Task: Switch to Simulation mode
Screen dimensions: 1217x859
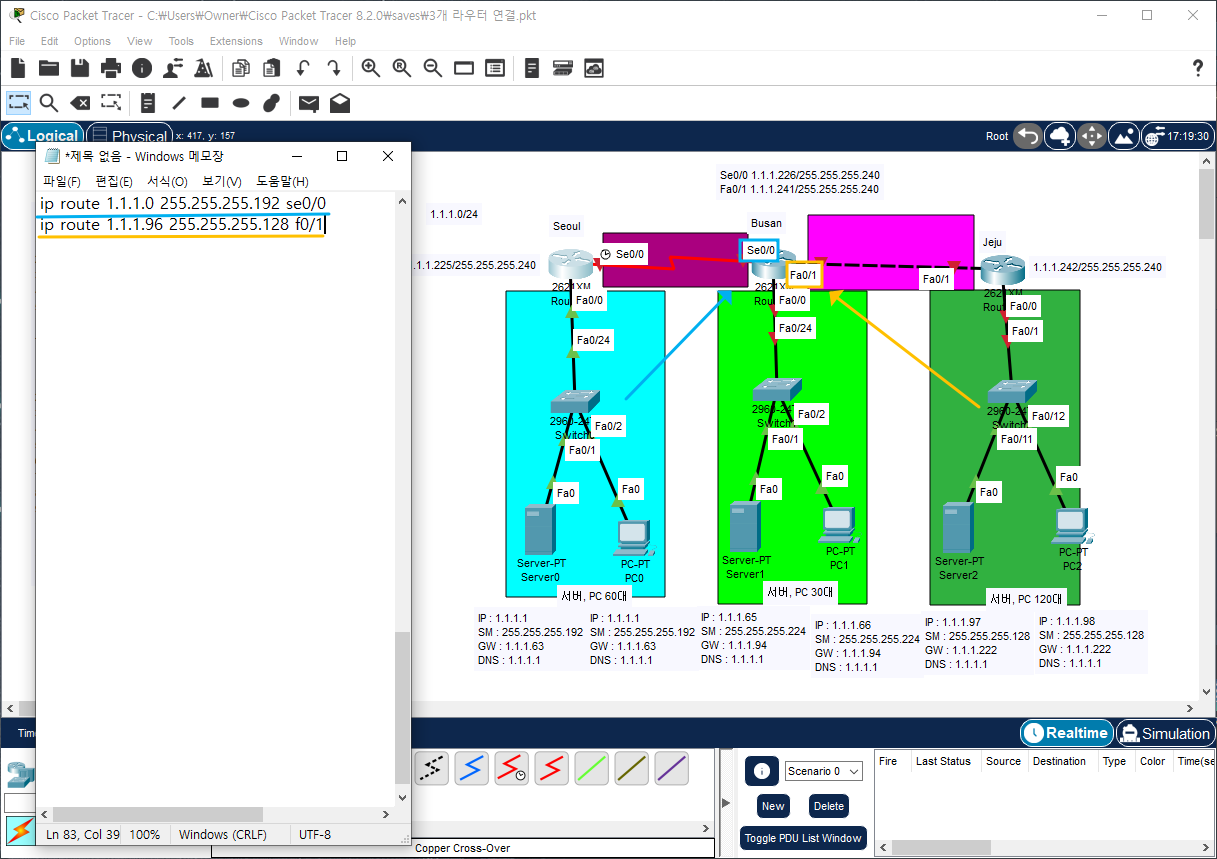Action: tap(1165, 733)
